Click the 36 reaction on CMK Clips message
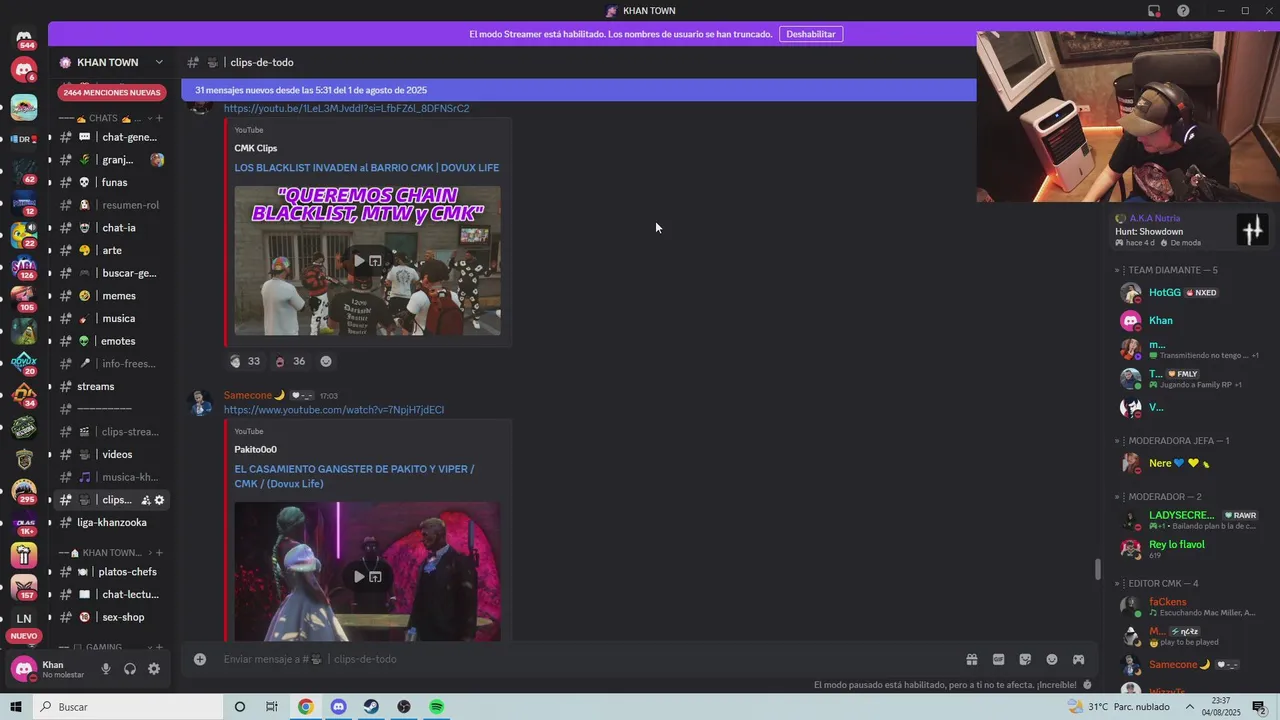 click(290, 361)
